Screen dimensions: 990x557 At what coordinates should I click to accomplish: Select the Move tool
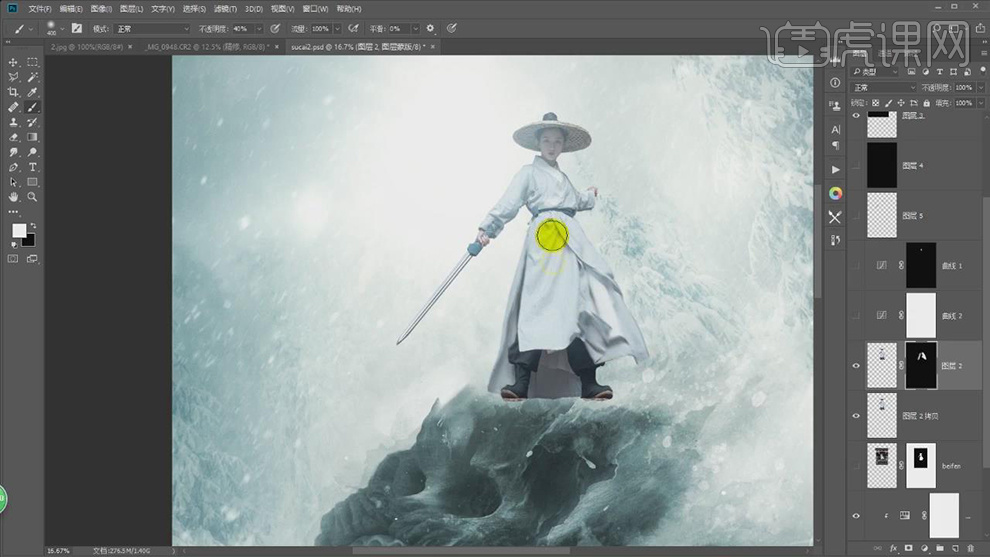(13, 62)
